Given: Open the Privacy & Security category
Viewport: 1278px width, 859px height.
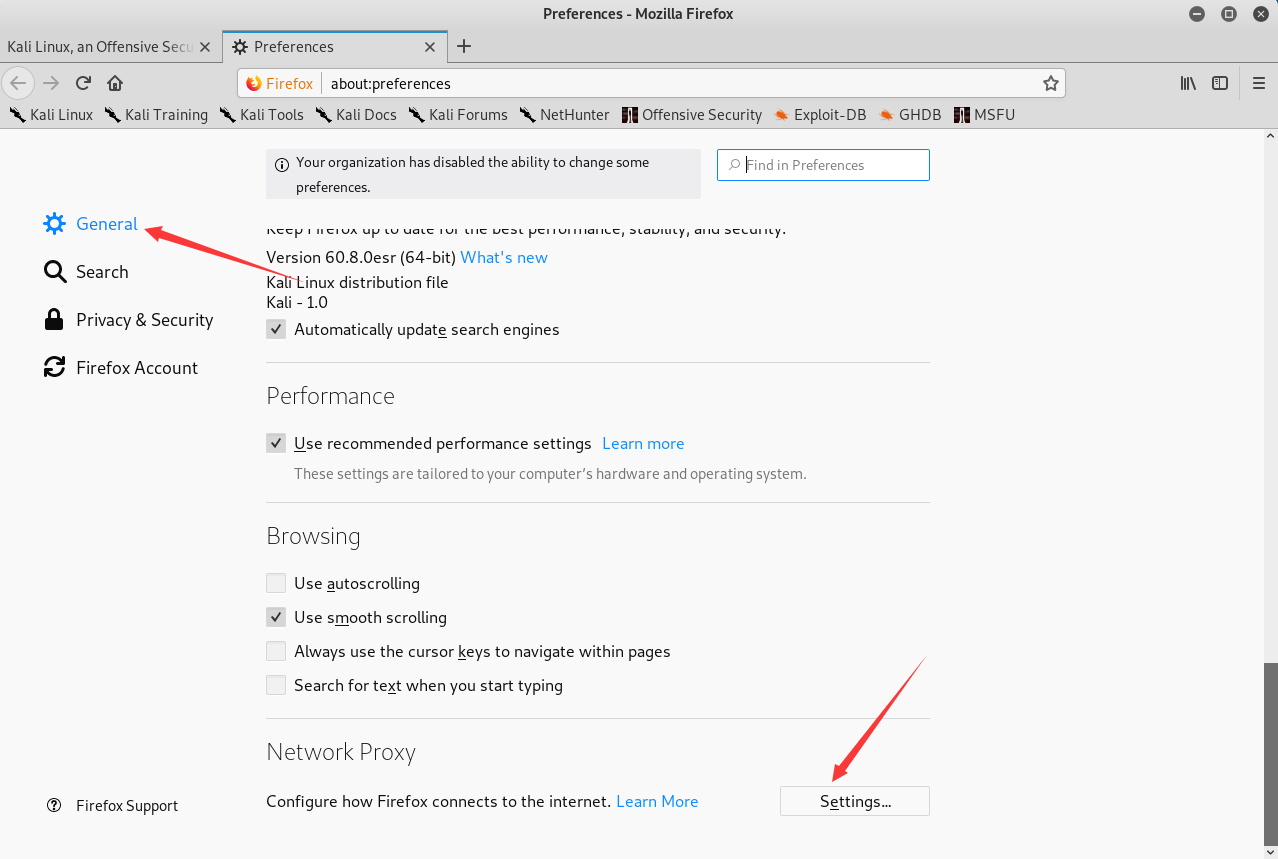Looking at the screenshot, I should (x=128, y=320).
